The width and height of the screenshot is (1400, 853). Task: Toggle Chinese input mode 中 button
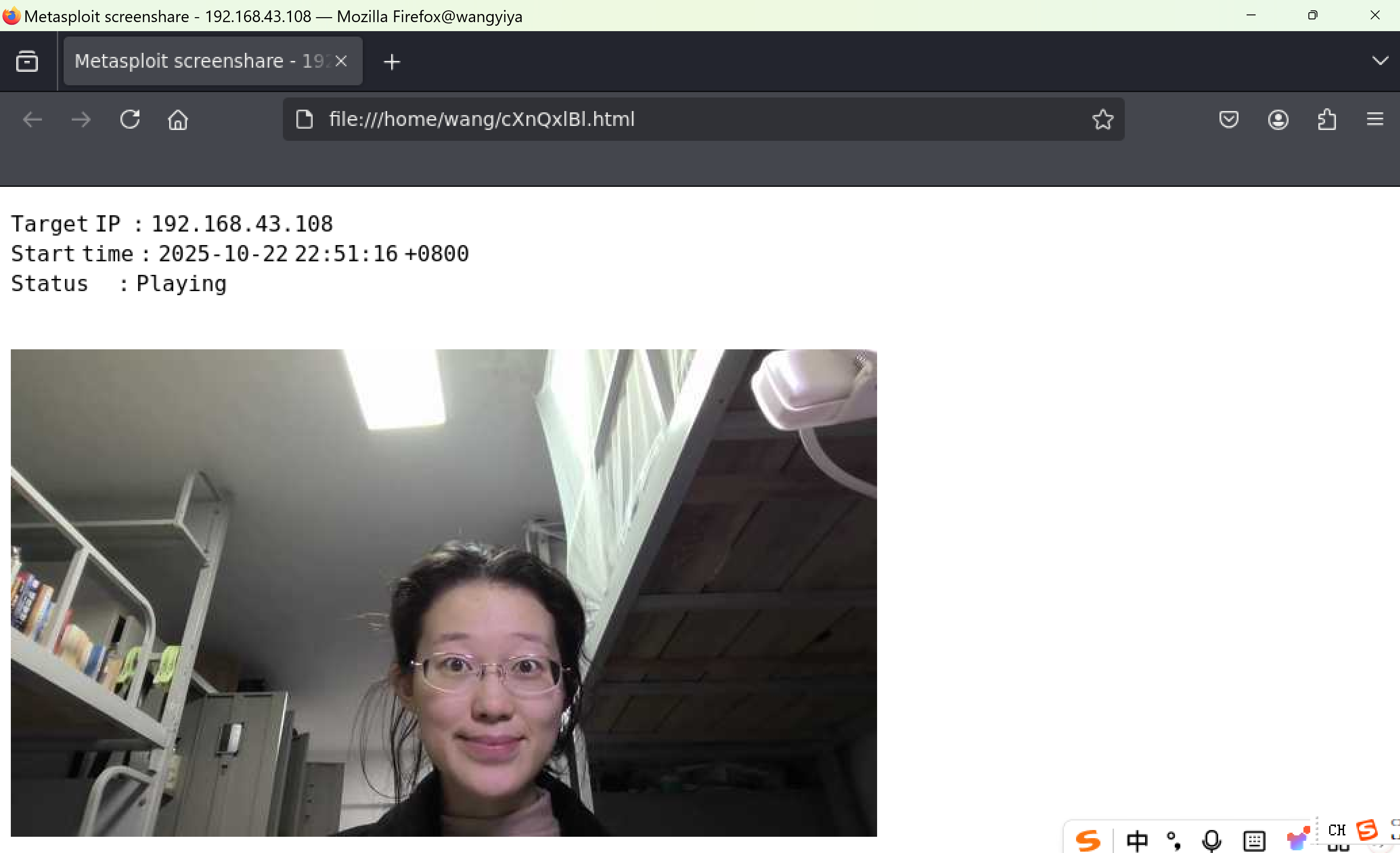(1137, 840)
